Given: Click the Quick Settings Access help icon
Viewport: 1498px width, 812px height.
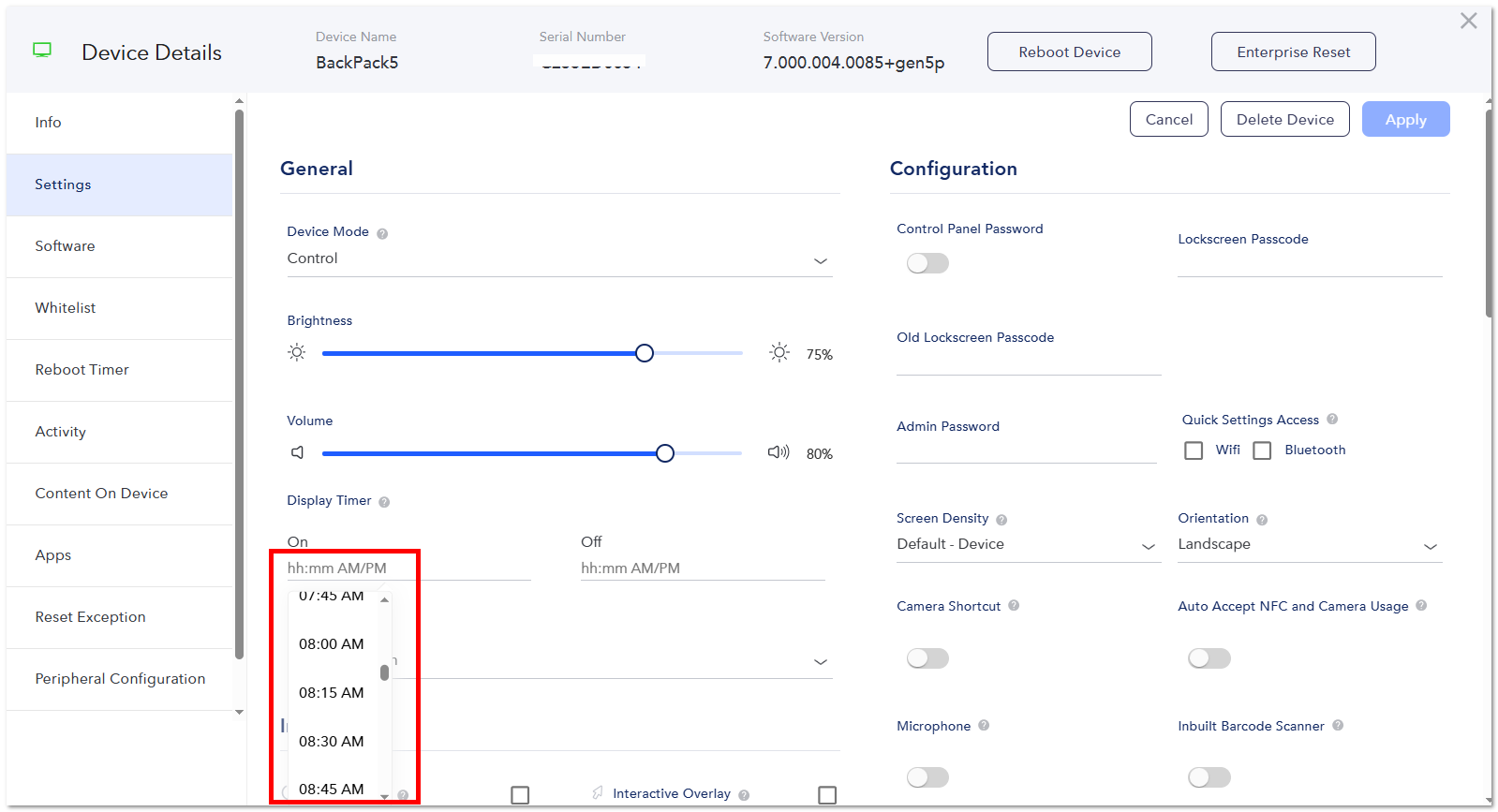Looking at the screenshot, I should [x=1332, y=419].
